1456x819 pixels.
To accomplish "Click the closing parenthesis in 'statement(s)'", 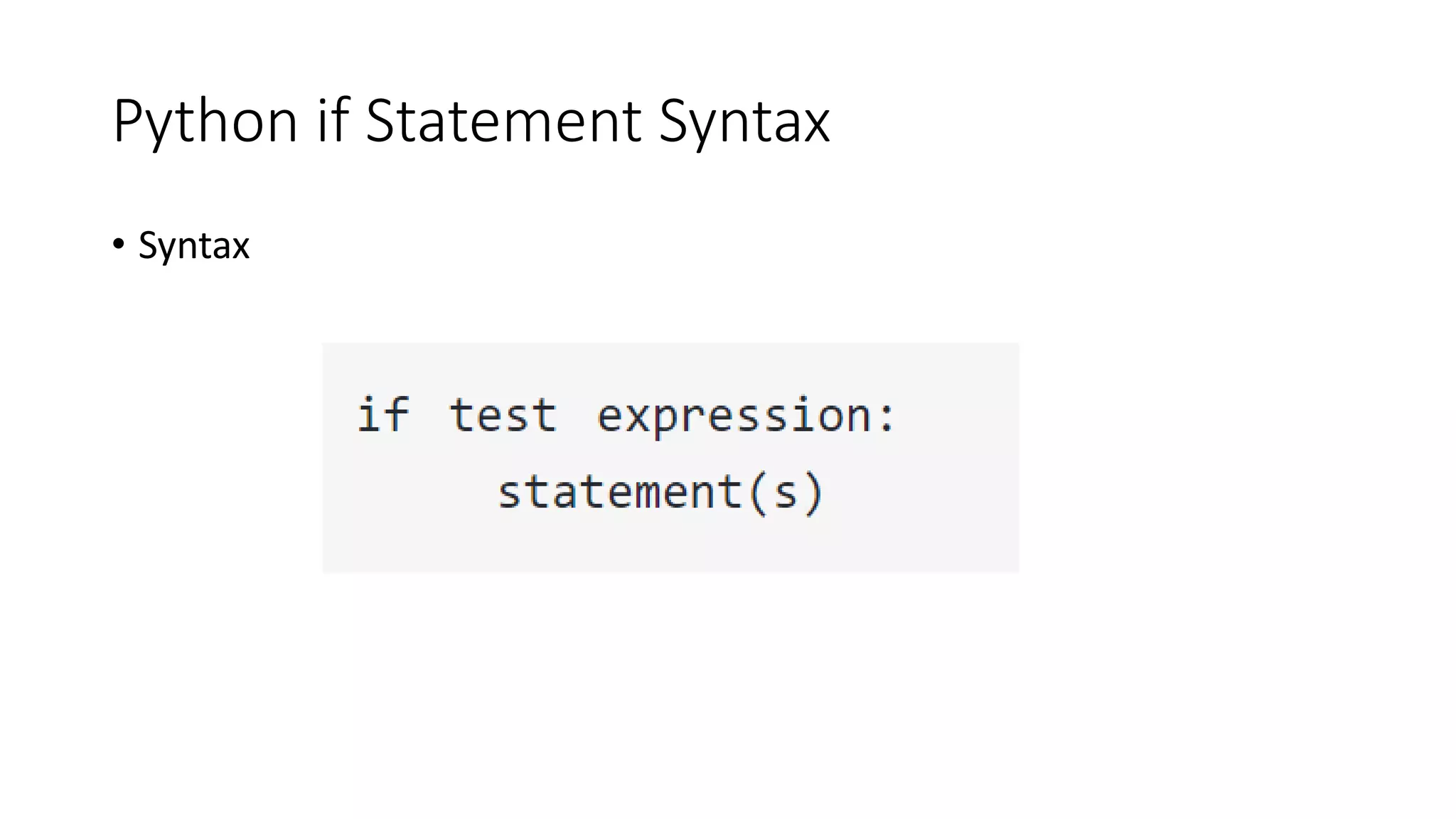I will click(x=815, y=493).
